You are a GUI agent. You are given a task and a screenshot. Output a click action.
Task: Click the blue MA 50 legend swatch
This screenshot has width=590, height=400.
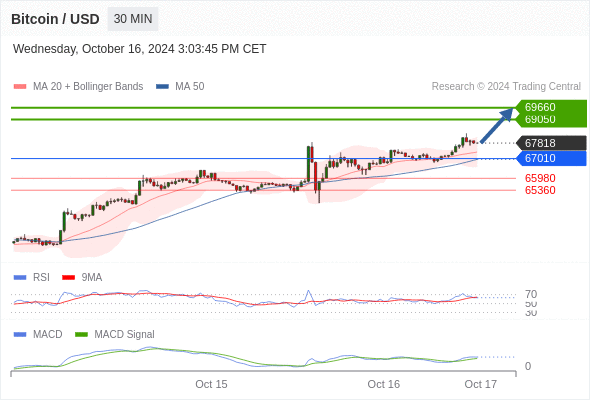tap(162, 87)
